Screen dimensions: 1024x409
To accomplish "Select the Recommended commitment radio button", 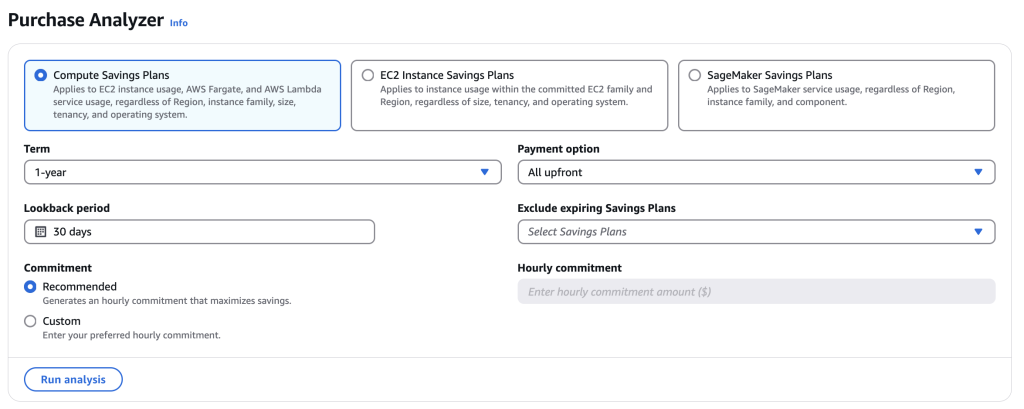I will coord(30,286).
